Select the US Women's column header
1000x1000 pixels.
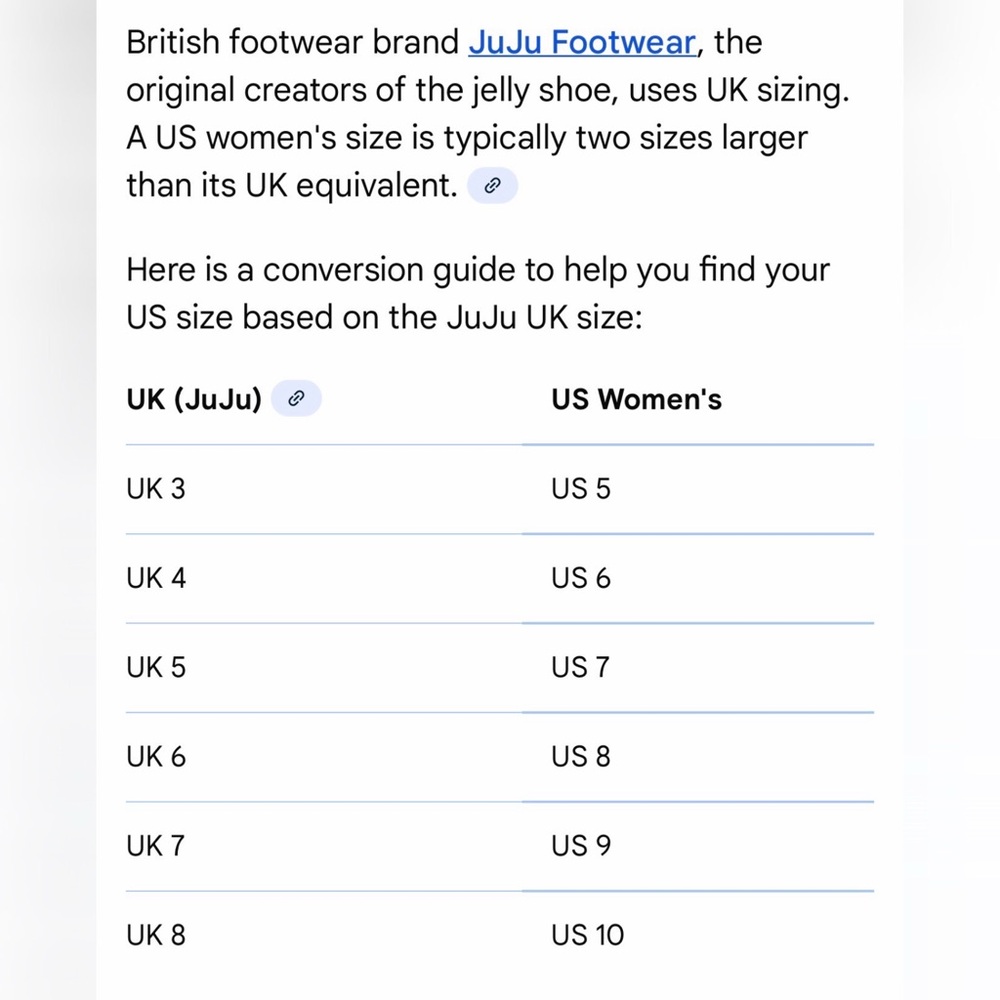pyautogui.click(x=636, y=399)
